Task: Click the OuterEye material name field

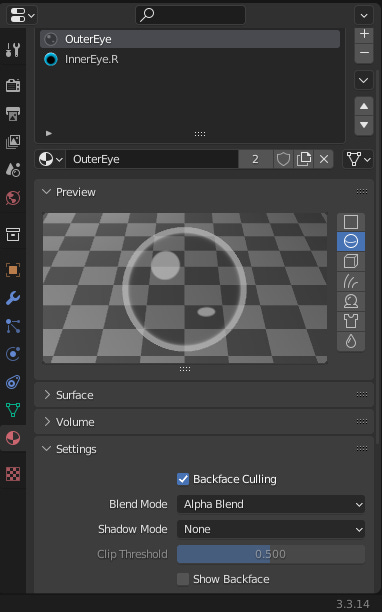Action: [x=152, y=159]
